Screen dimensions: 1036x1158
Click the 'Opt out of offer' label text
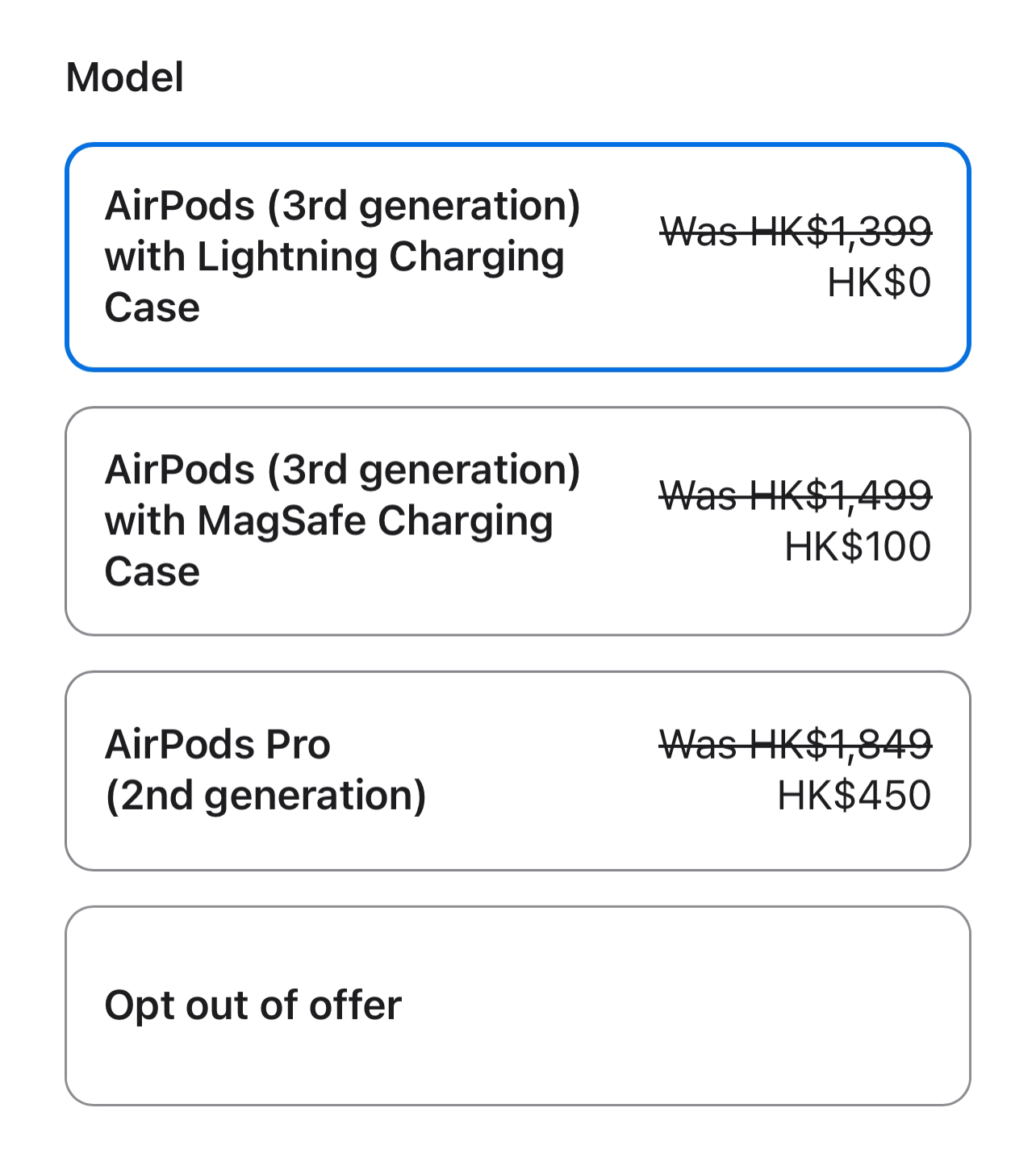(253, 1005)
